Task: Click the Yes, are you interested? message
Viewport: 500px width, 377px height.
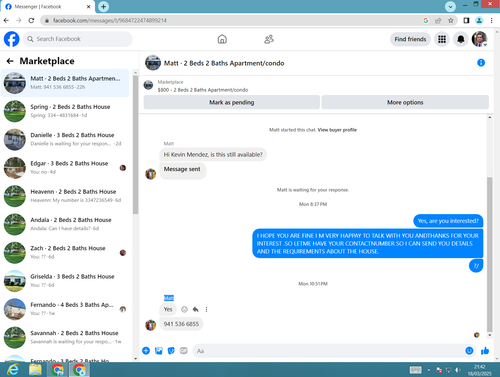Action: (x=448, y=221)
